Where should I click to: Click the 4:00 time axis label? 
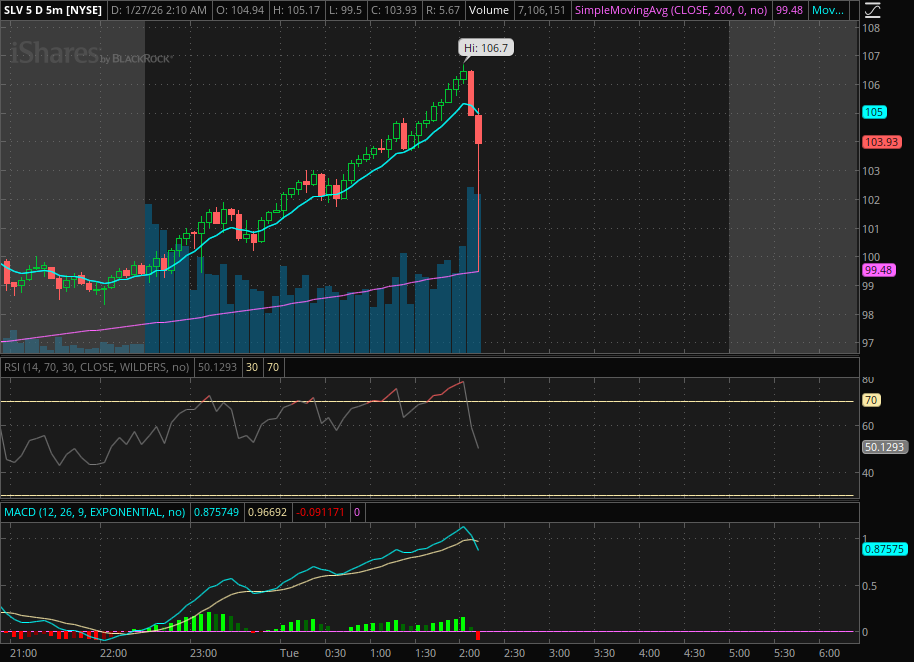point(649,653)
